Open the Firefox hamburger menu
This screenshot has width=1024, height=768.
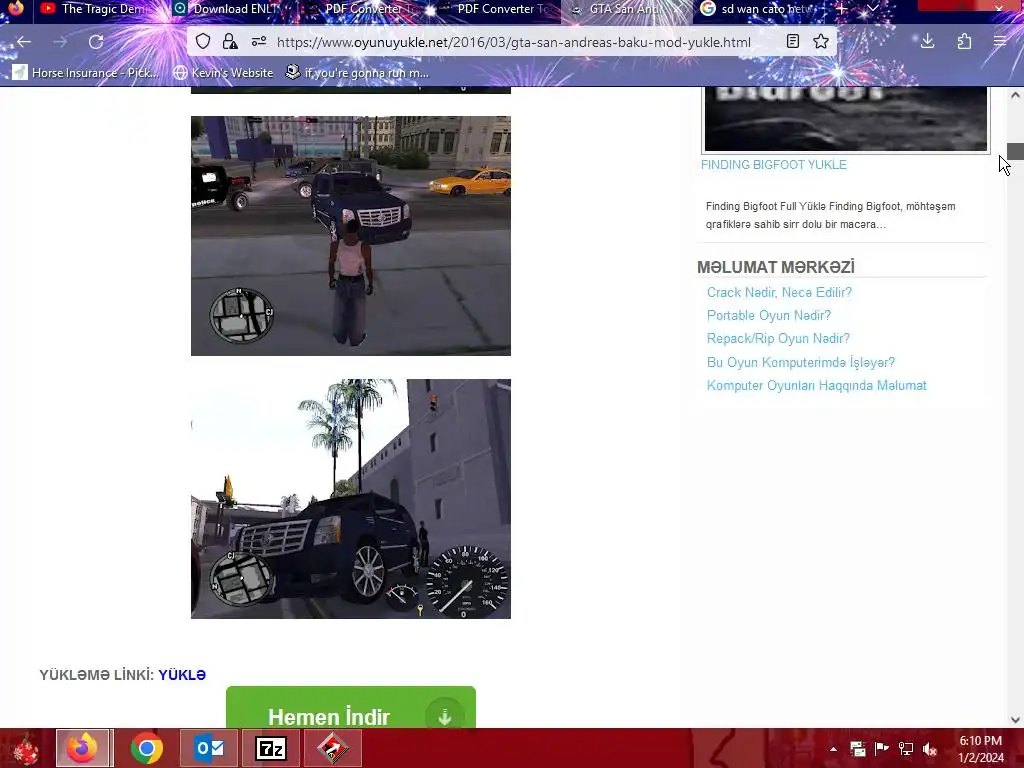coord(1000,42)
